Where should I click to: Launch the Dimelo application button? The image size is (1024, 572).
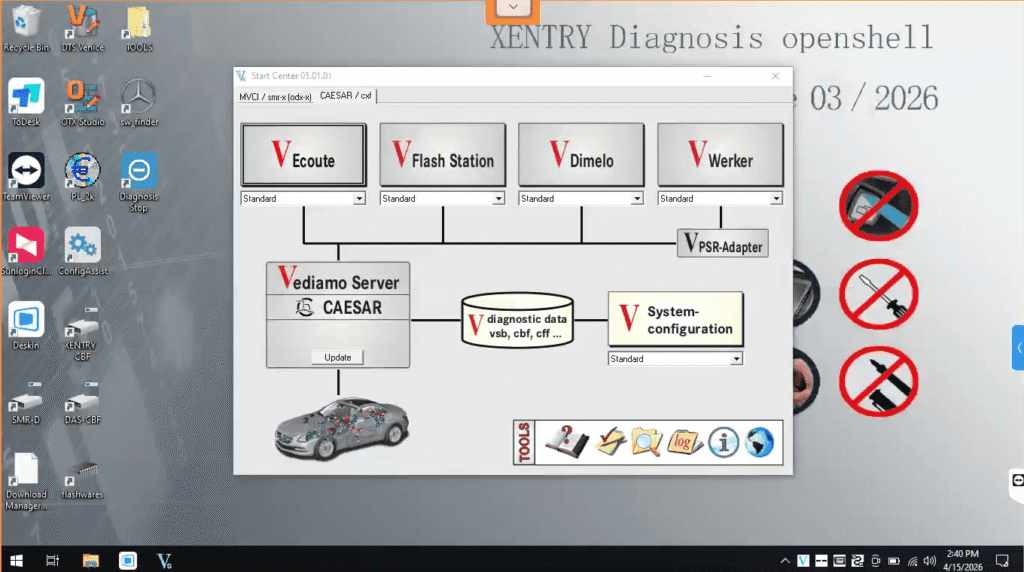pos(581,155)
